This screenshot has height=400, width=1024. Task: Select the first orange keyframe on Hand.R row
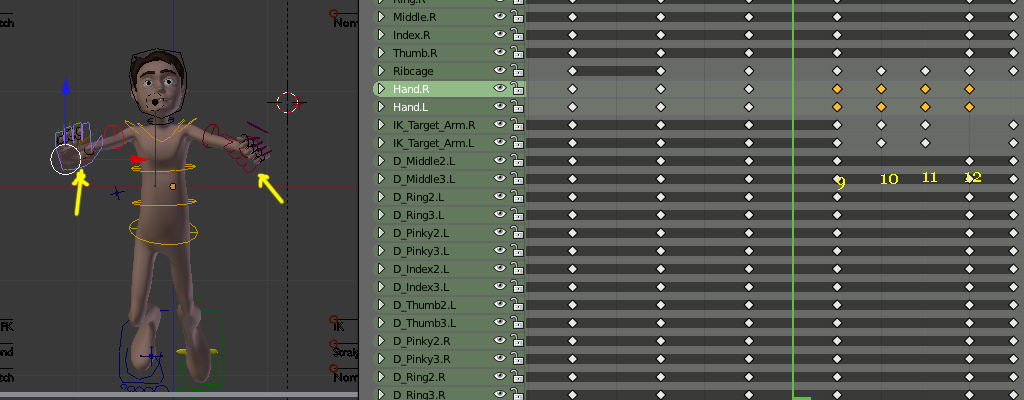click(837, 89)
